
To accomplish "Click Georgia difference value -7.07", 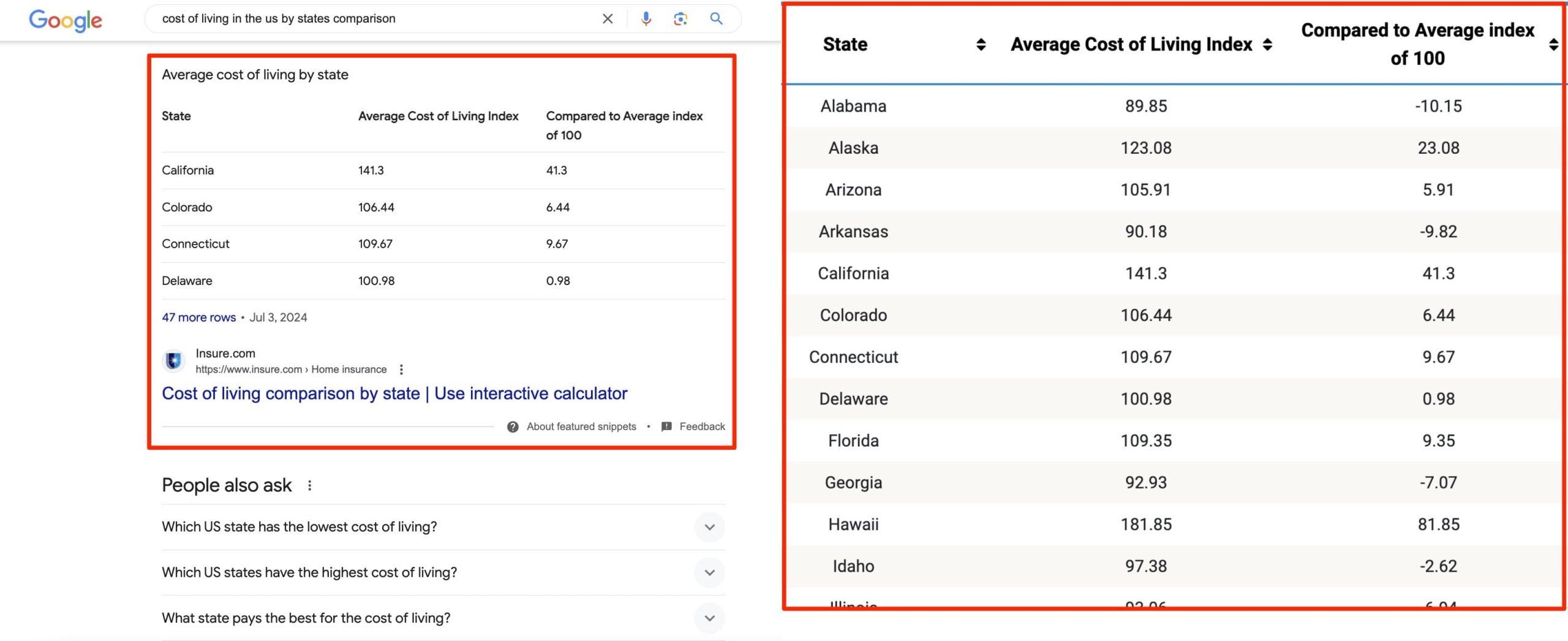I will point(1438,482).
